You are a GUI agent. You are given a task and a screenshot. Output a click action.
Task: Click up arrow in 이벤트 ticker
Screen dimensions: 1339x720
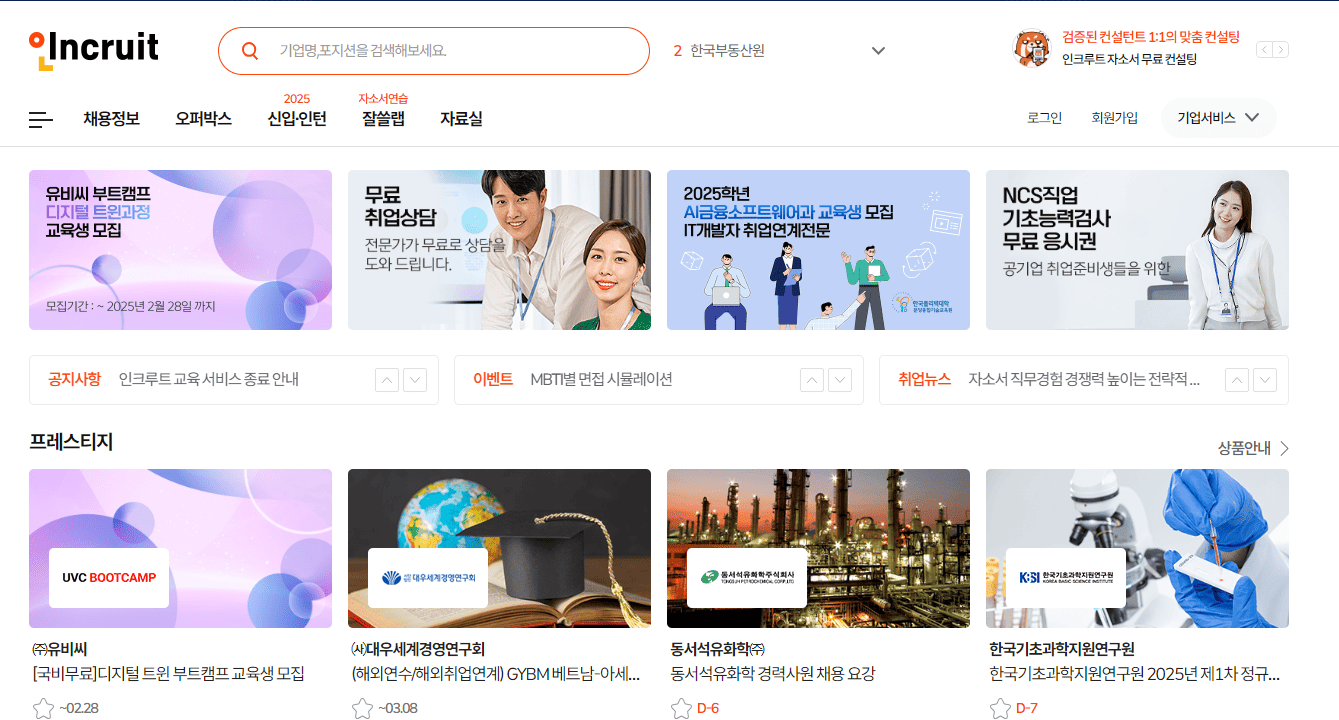pos(812,380)
